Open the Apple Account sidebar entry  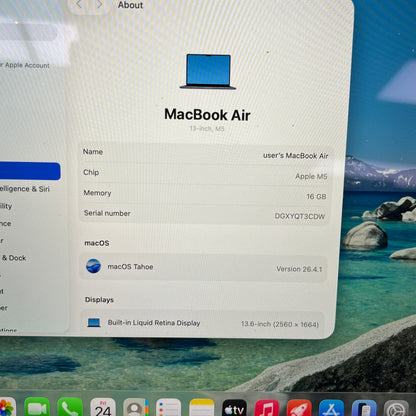[x=25, y=65]
